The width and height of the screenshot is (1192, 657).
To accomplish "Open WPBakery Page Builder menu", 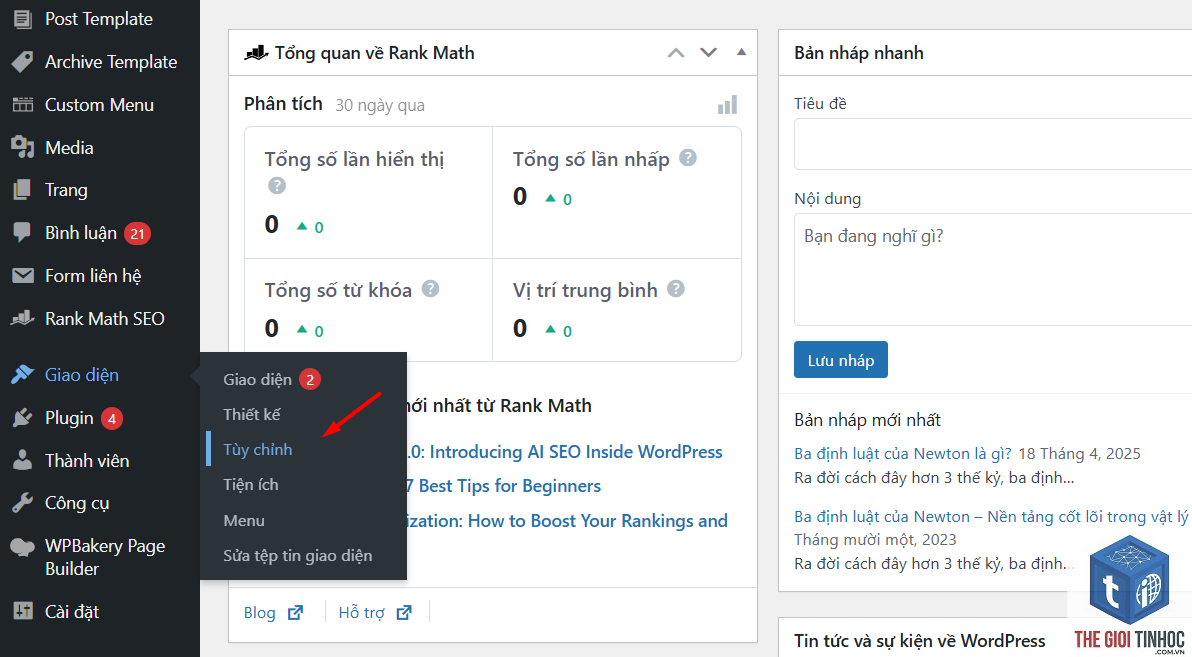I will 105,557.
